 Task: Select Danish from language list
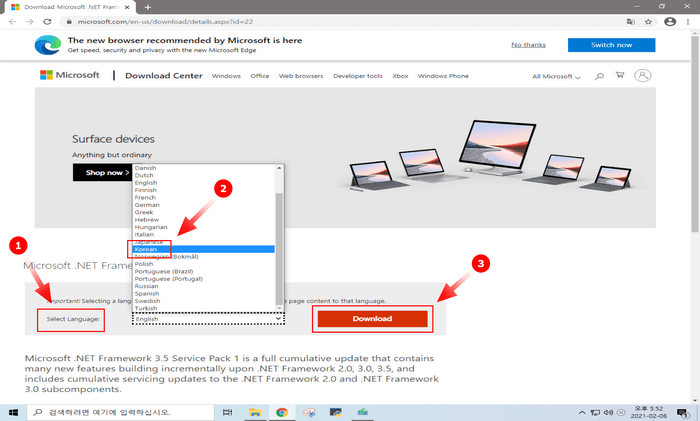146,168
